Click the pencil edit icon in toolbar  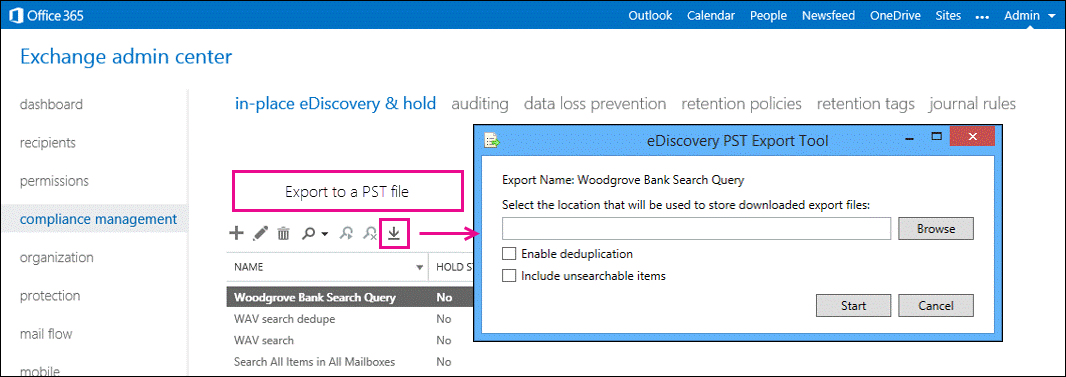click(x=260, y=234)
